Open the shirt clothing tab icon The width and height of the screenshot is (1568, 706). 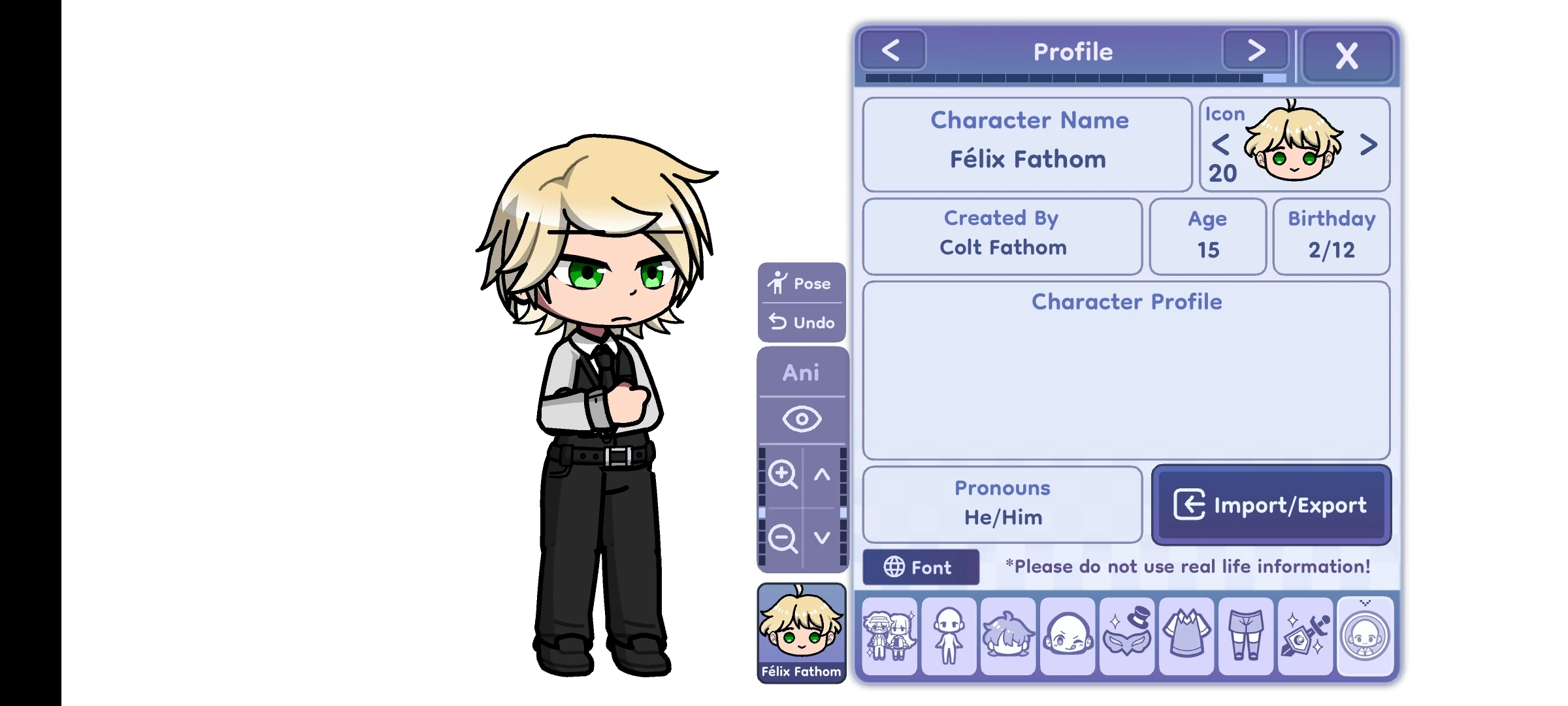tap(1186, 636)
